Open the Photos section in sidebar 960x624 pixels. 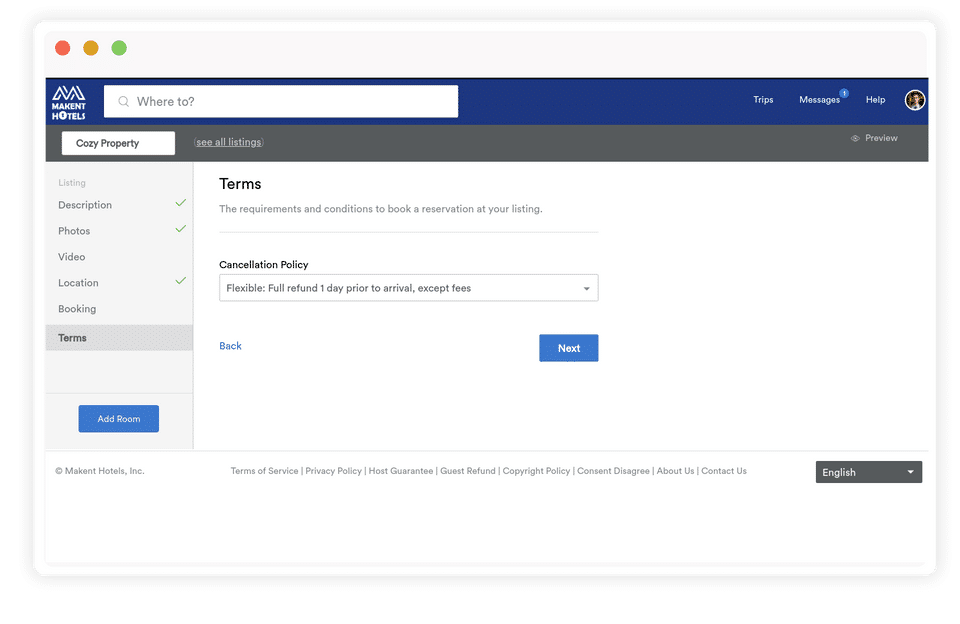click(x=74, y=231)
